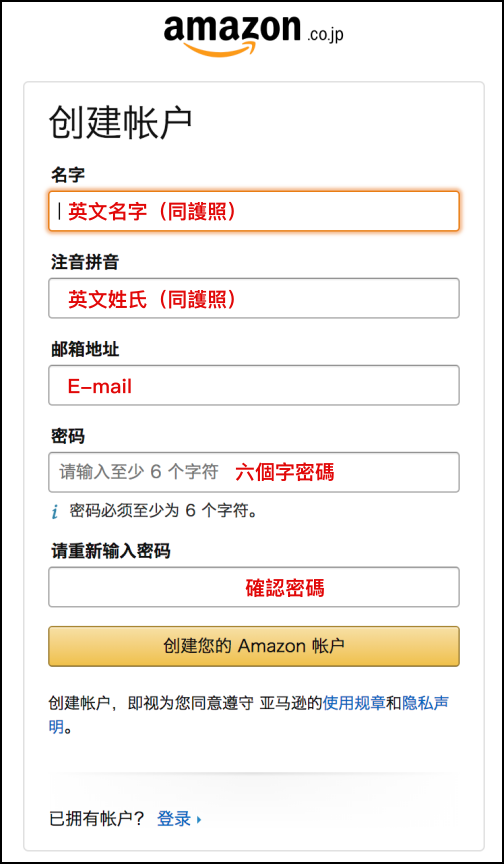The image size is (504, 864).
Task: Click the 请重新输入密码 confirm password field
Action: tap(254, 587)
